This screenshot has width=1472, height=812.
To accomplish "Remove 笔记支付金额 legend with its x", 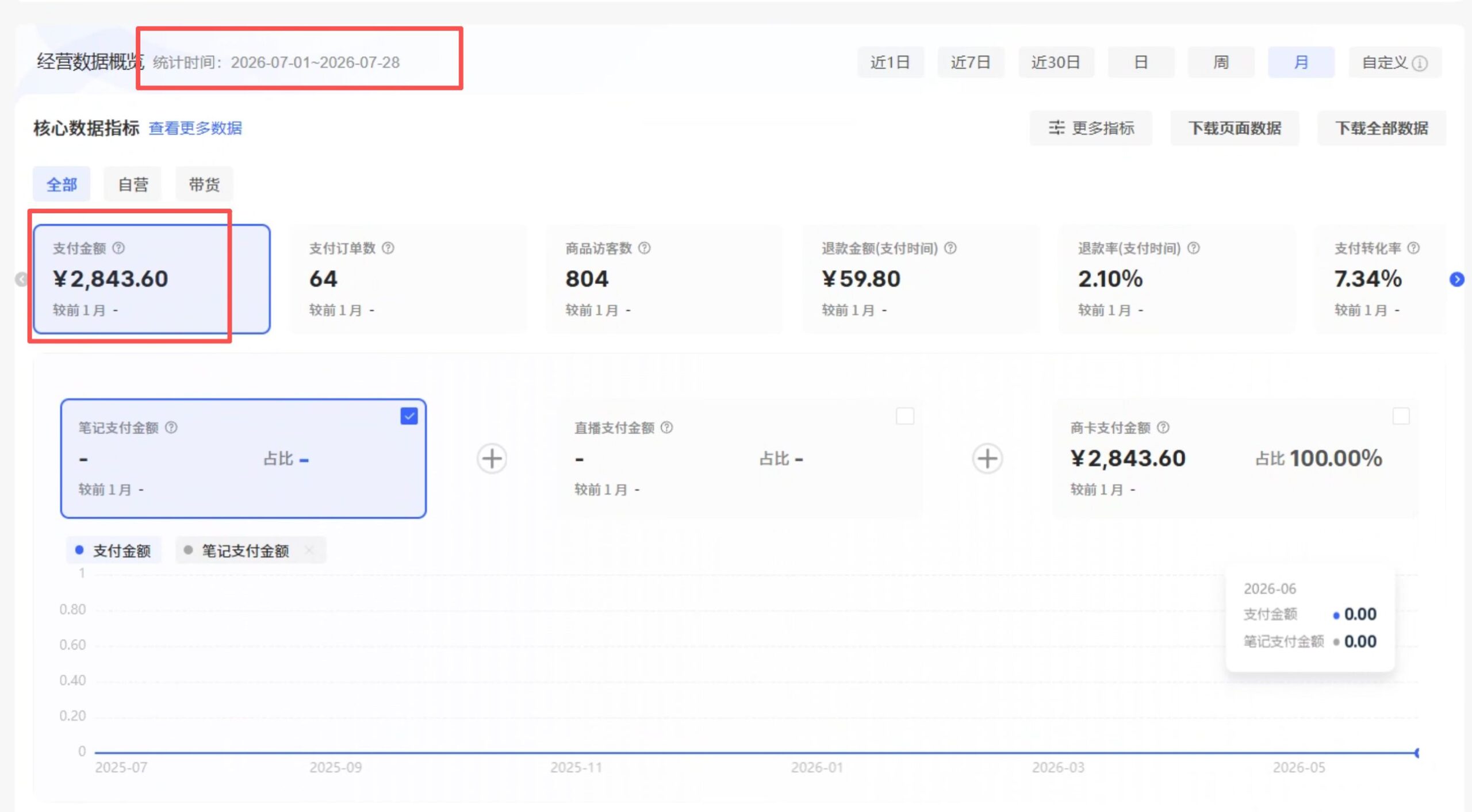I will [309, 551].
